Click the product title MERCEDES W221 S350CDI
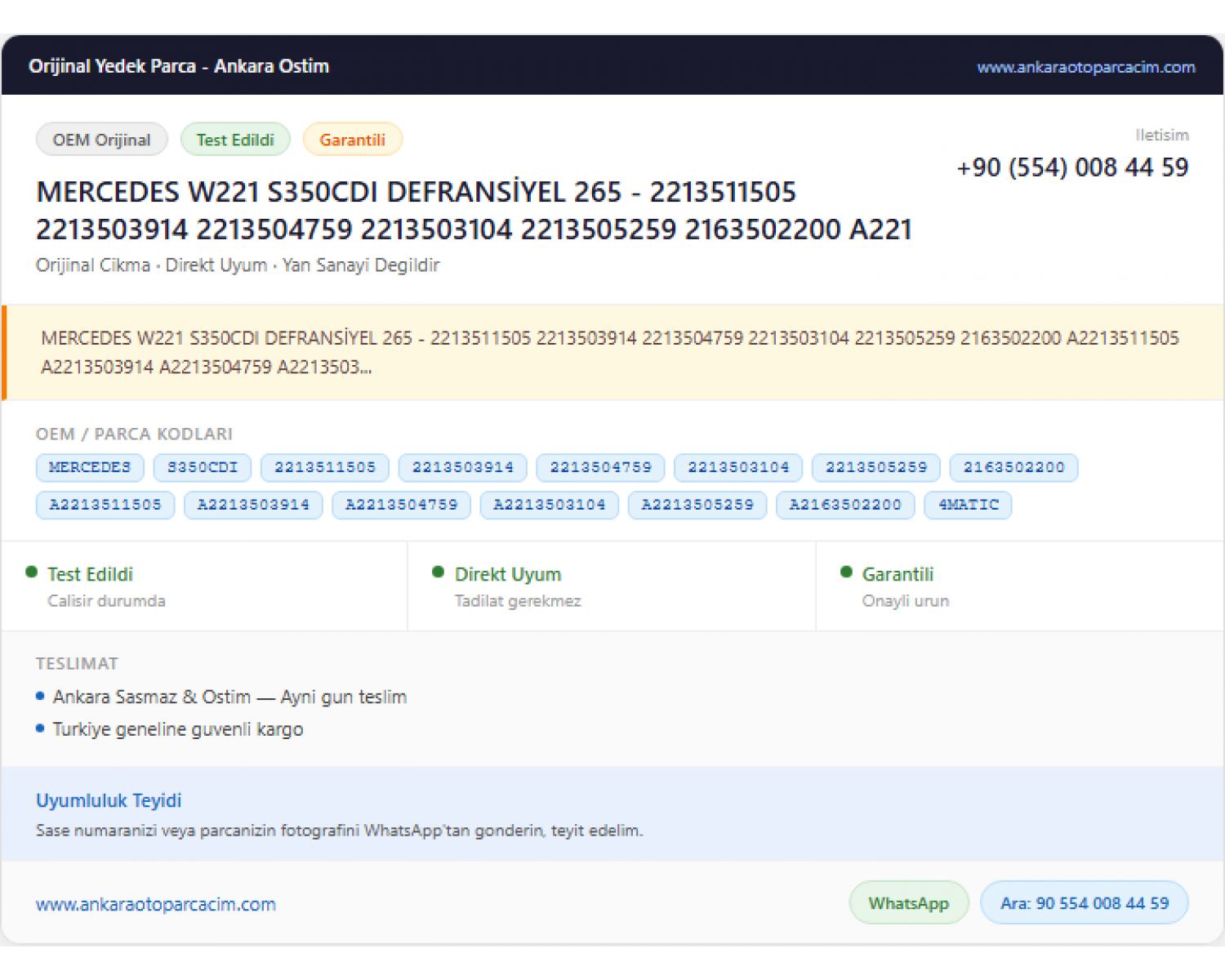Screen dimensions: 1225x980 (x=474, y=211)
